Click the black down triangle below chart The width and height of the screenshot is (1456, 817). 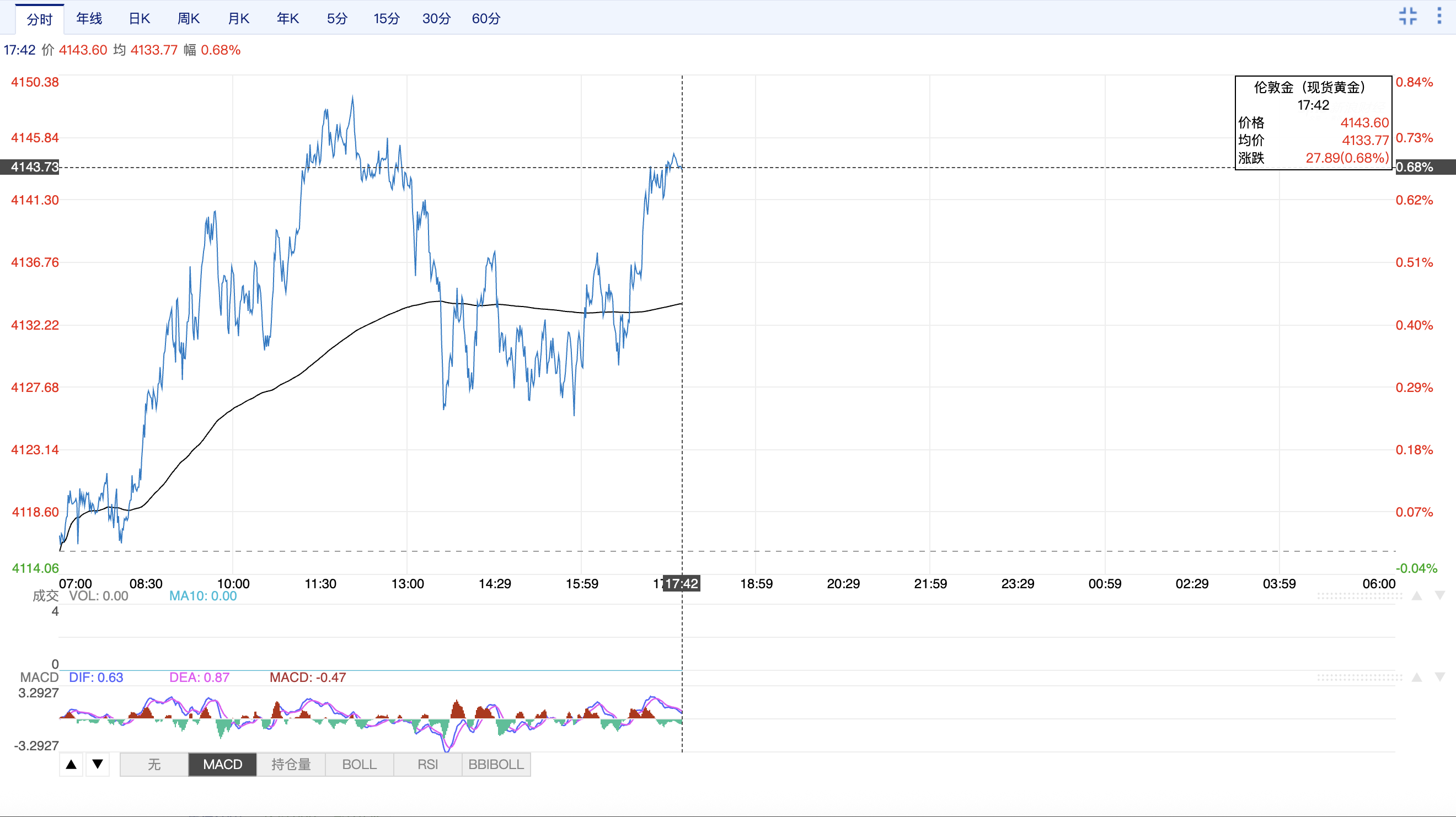click(x=98, y=765)
